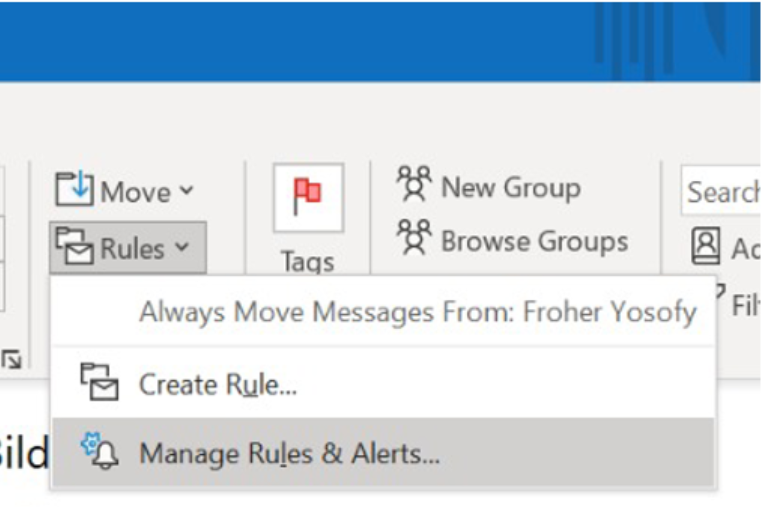Click the New Group people icon

(x=414, y=186)
